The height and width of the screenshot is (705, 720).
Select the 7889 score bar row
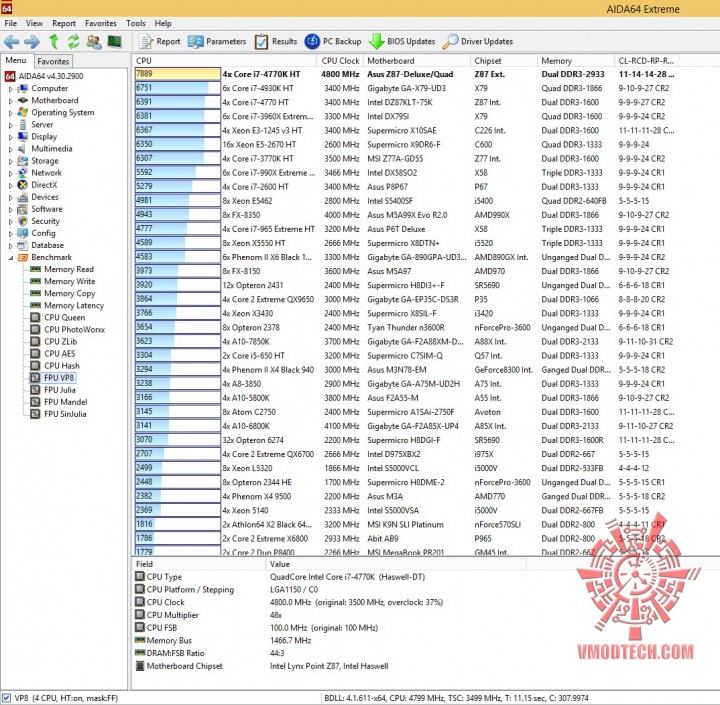pos(178,74)
